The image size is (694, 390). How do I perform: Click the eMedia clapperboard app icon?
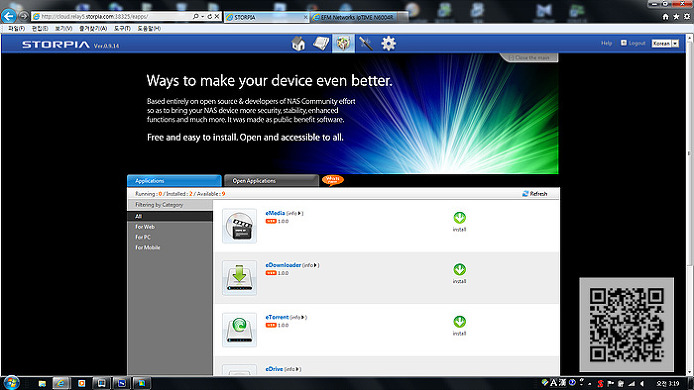click(x=239, y=226)
